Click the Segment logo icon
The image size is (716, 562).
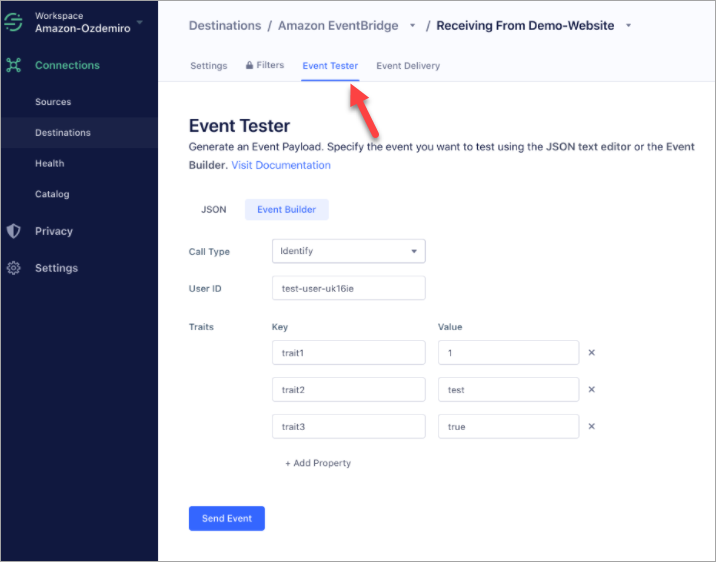coord(15,23)
